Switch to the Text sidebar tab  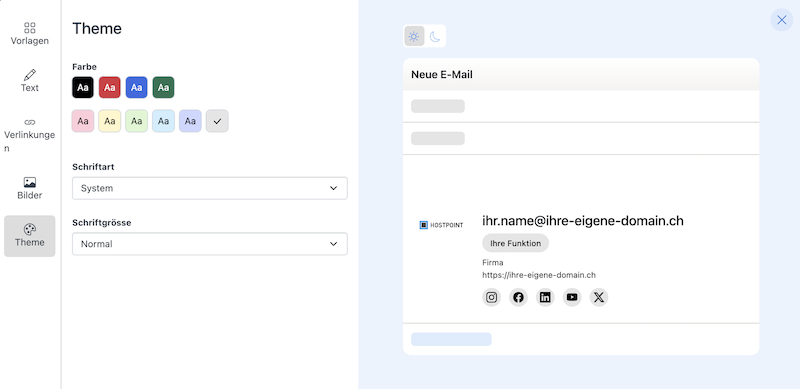pos(30,81)
